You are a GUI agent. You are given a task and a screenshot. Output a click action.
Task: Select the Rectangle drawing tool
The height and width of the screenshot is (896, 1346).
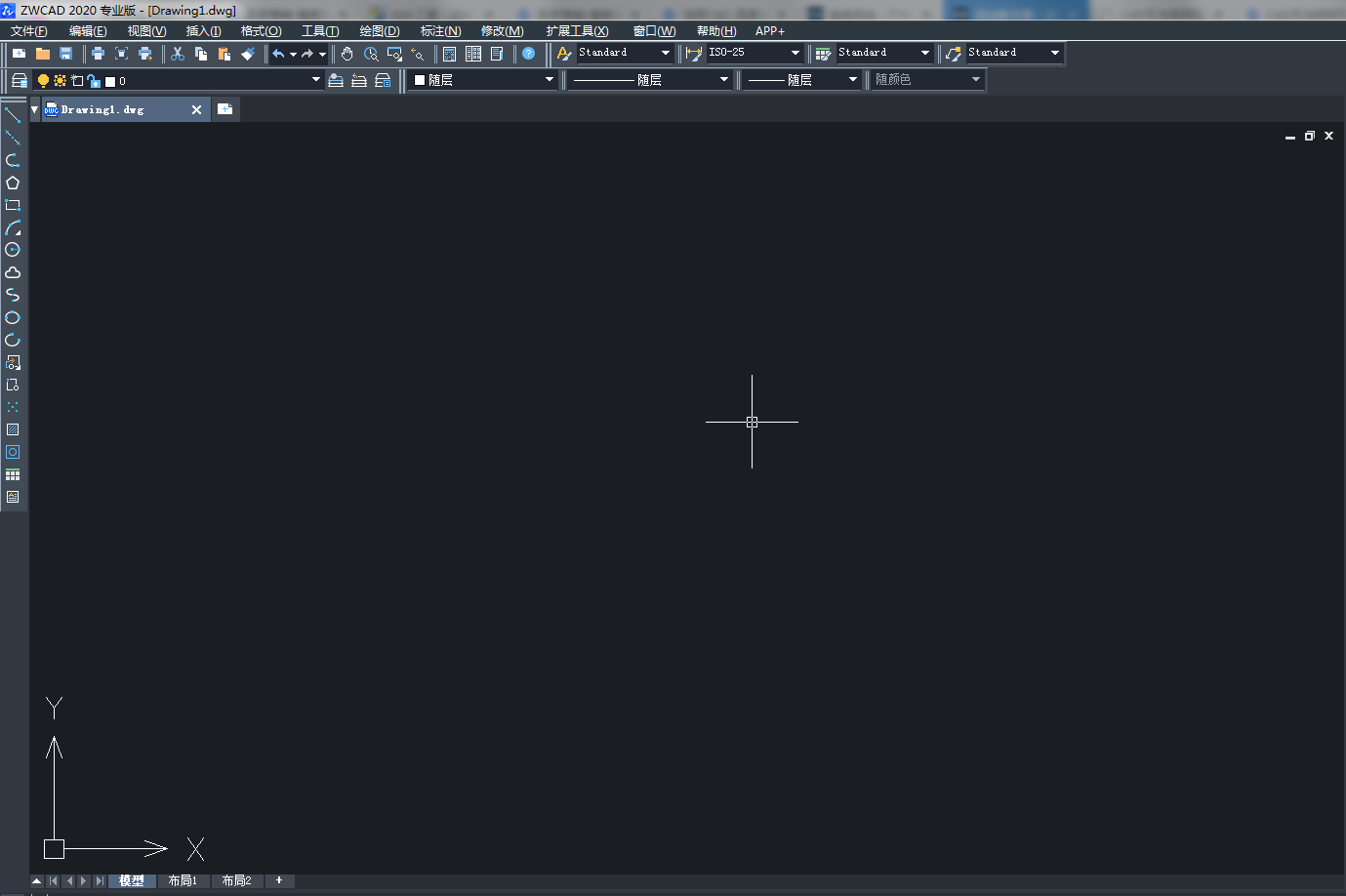[x=13, y=205]
